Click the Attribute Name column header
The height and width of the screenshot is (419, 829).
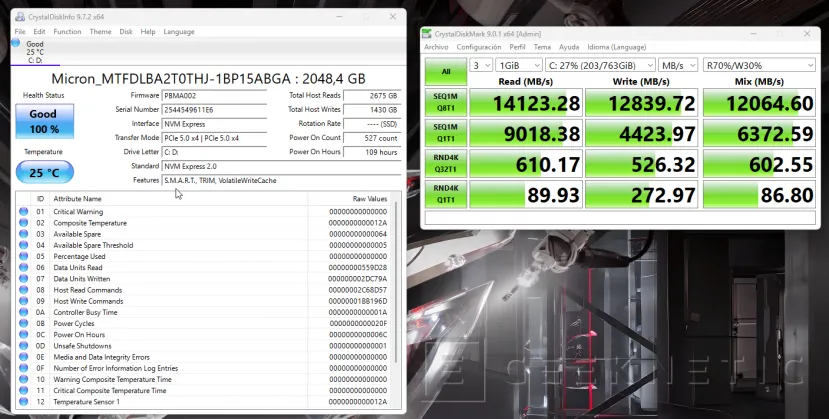pyautogui.click(x=179, y=199)
